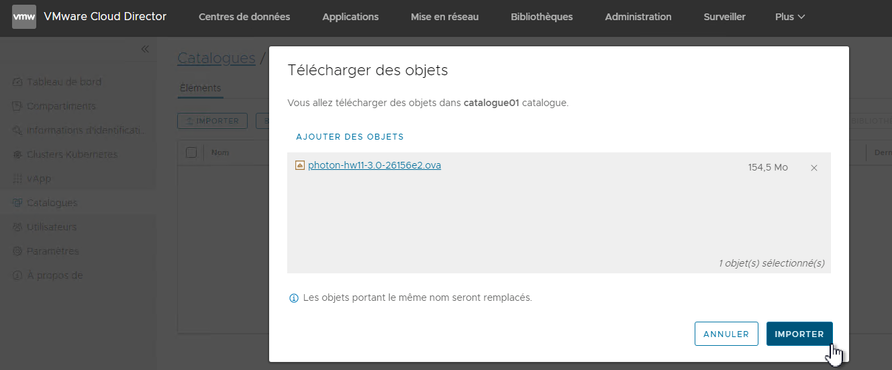
Task: Open Mise en réseau menu
Action: pyautogui.click(x=445, y=17)
